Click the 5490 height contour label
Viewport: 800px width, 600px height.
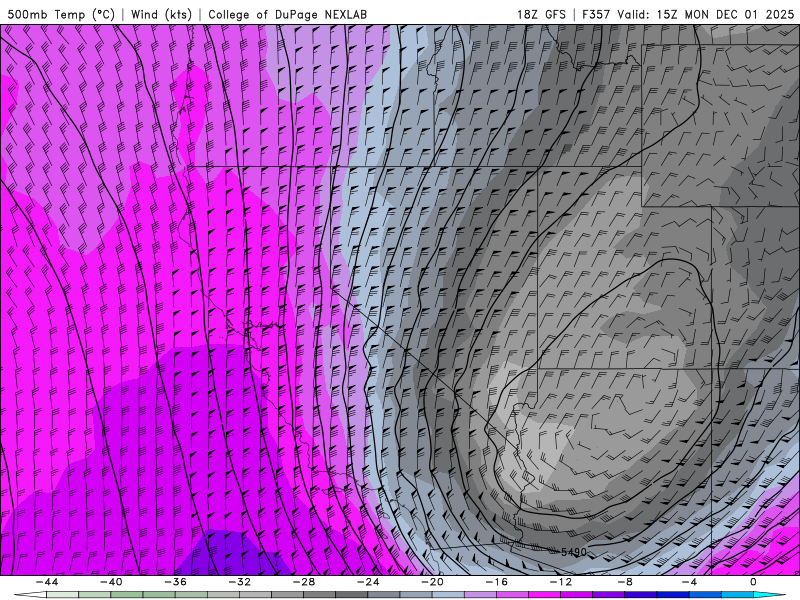(573, 552)
